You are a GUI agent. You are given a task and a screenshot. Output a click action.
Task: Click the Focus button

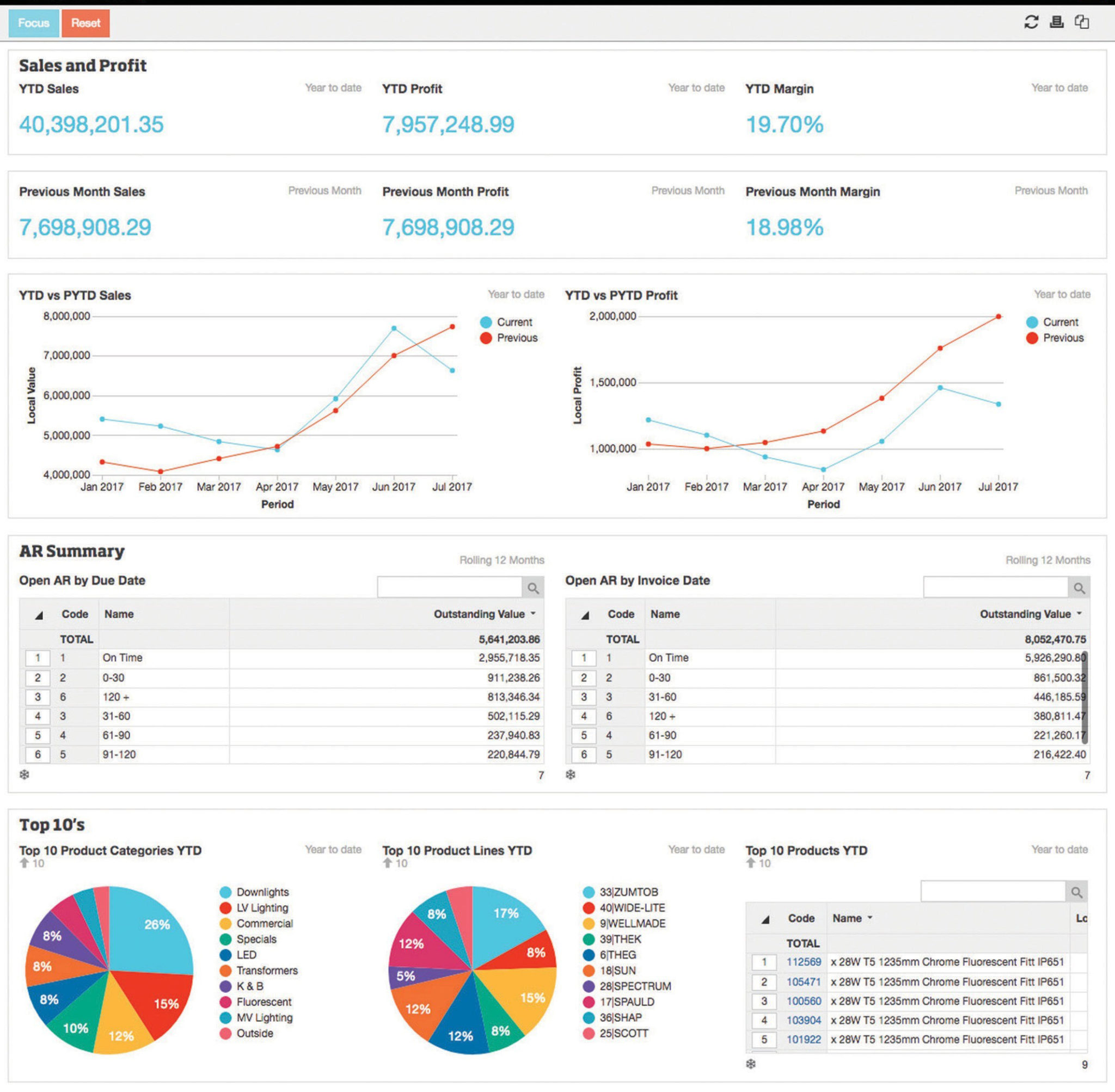click(x=33, y=23)
